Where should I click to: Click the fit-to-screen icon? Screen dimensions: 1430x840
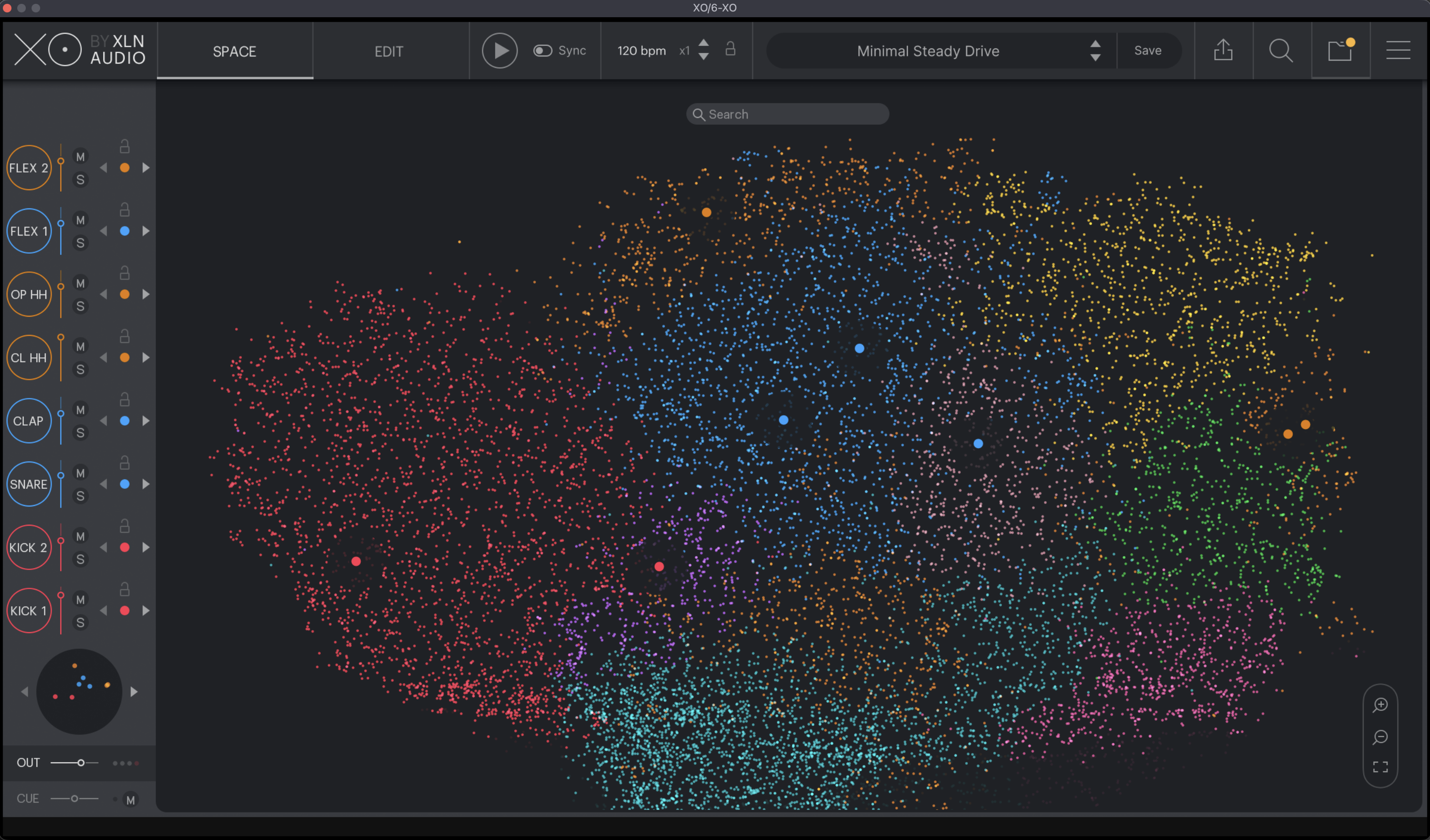click(x=1380, y=767)
